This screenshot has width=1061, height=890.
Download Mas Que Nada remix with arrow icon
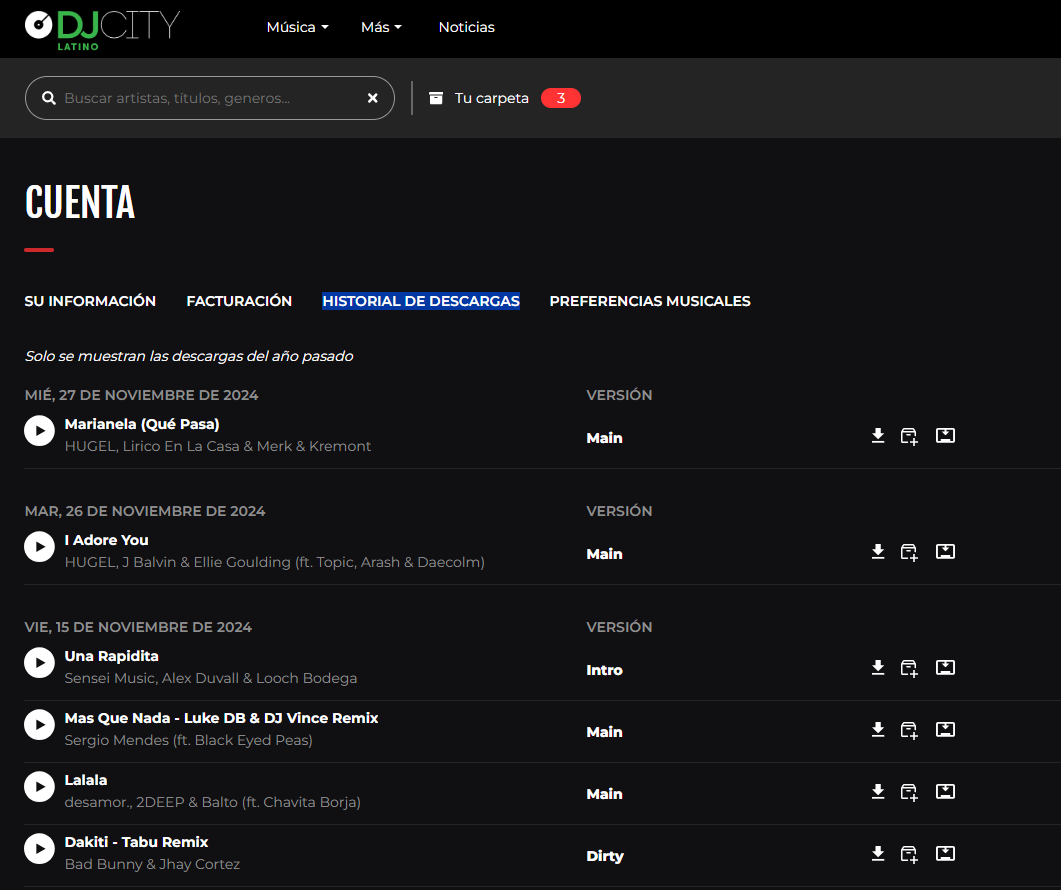[x=878, y=730]
